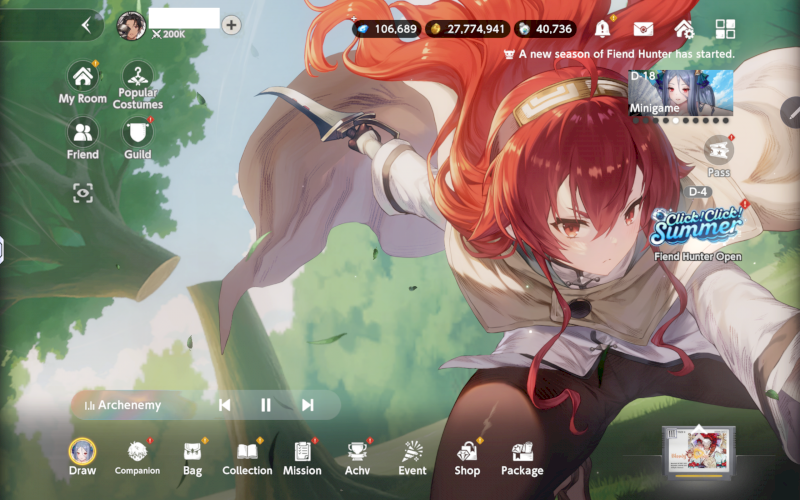Collapse the top-left back arrow panel
This screenshot has height=500, width=800.
click(86, 25)
